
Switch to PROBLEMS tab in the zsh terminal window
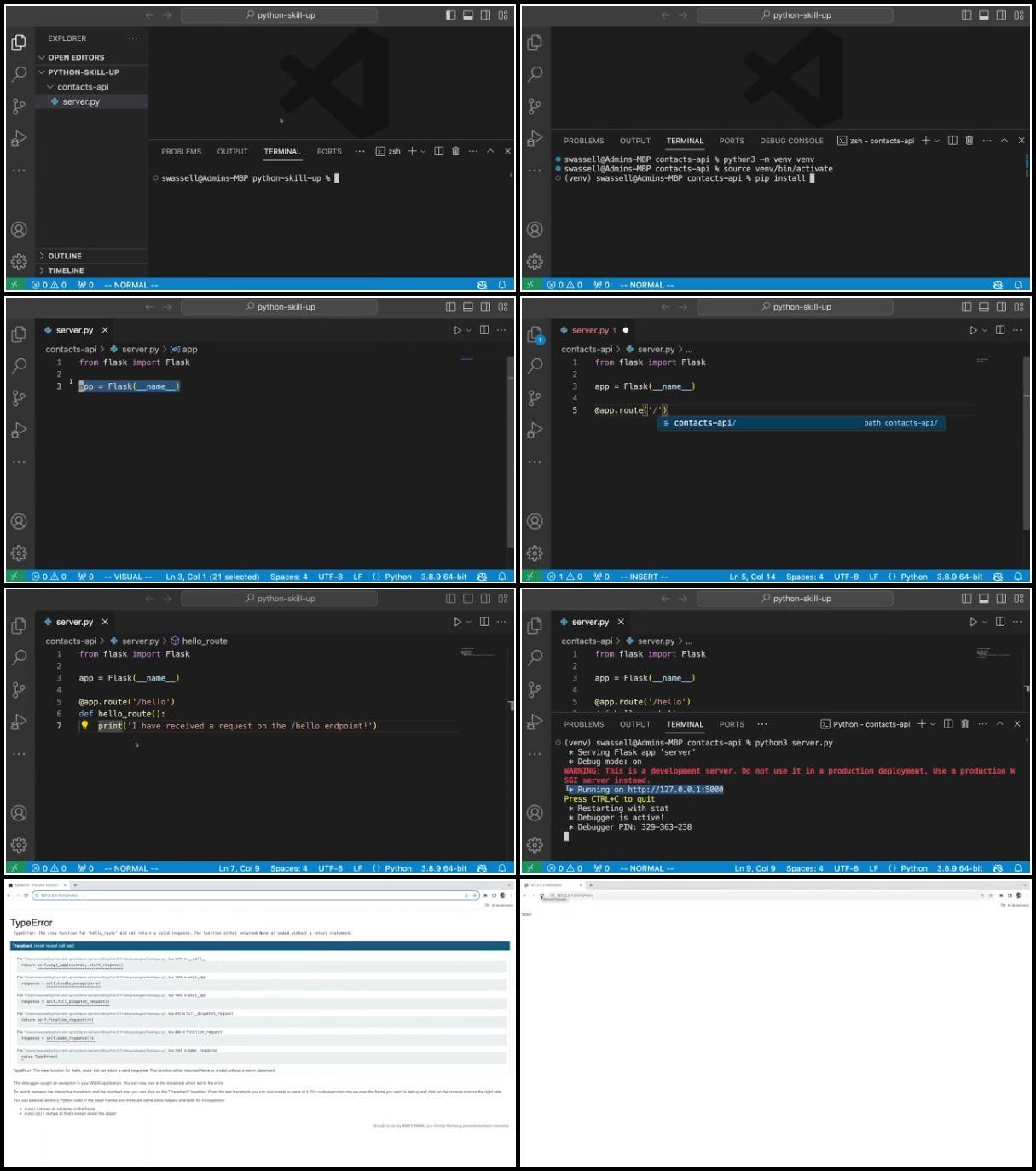point(182,152)
